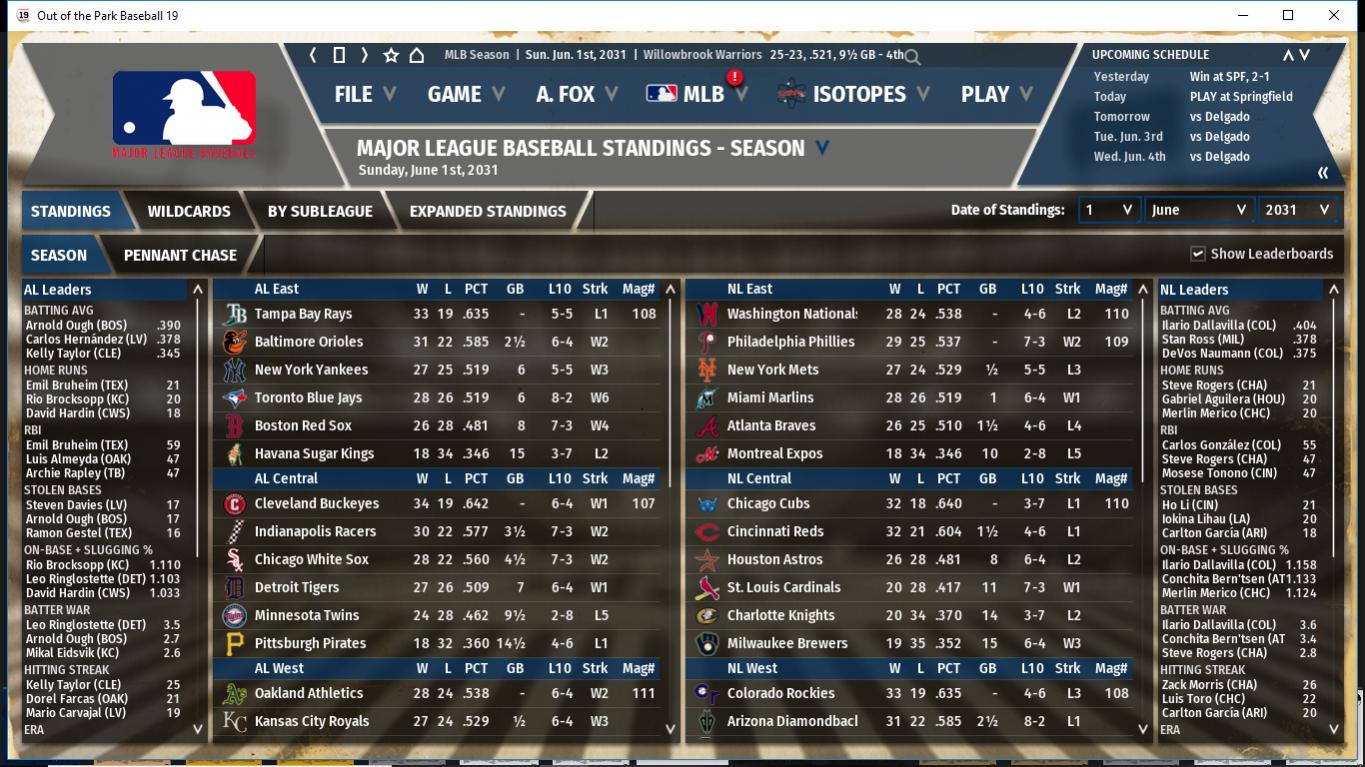Select the SEASON sub-tab
This screenshot has height=767, width=1365.
(x=59, y=255)
